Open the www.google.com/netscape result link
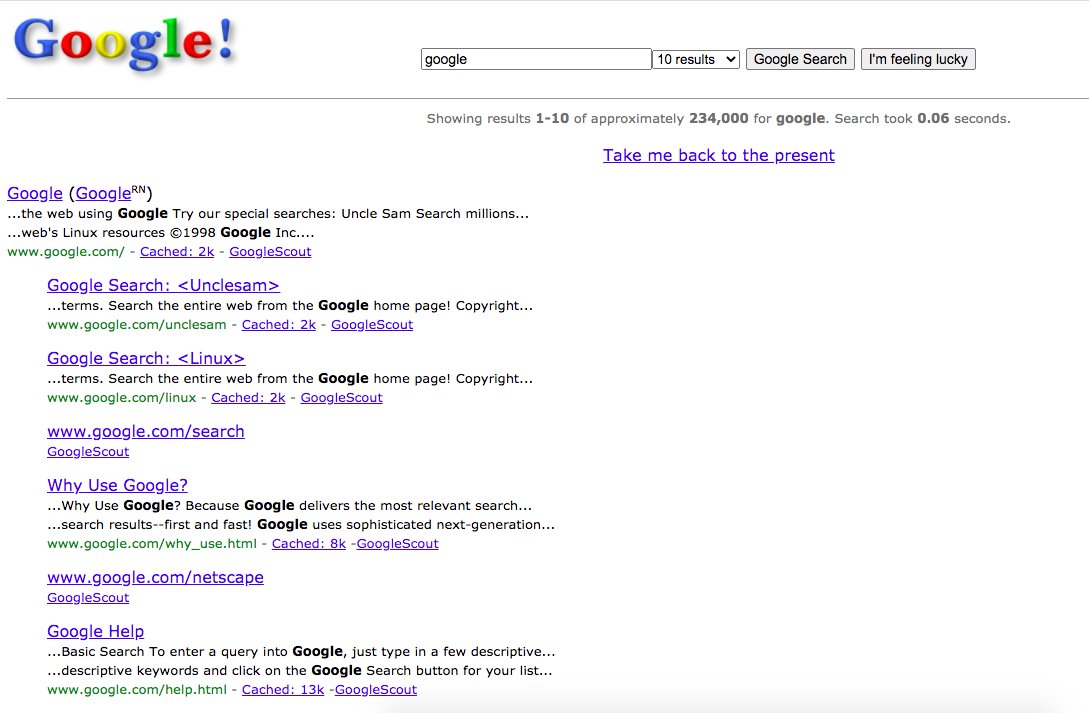The height and width of the screenshot is (713, 1089). (156, 578)
